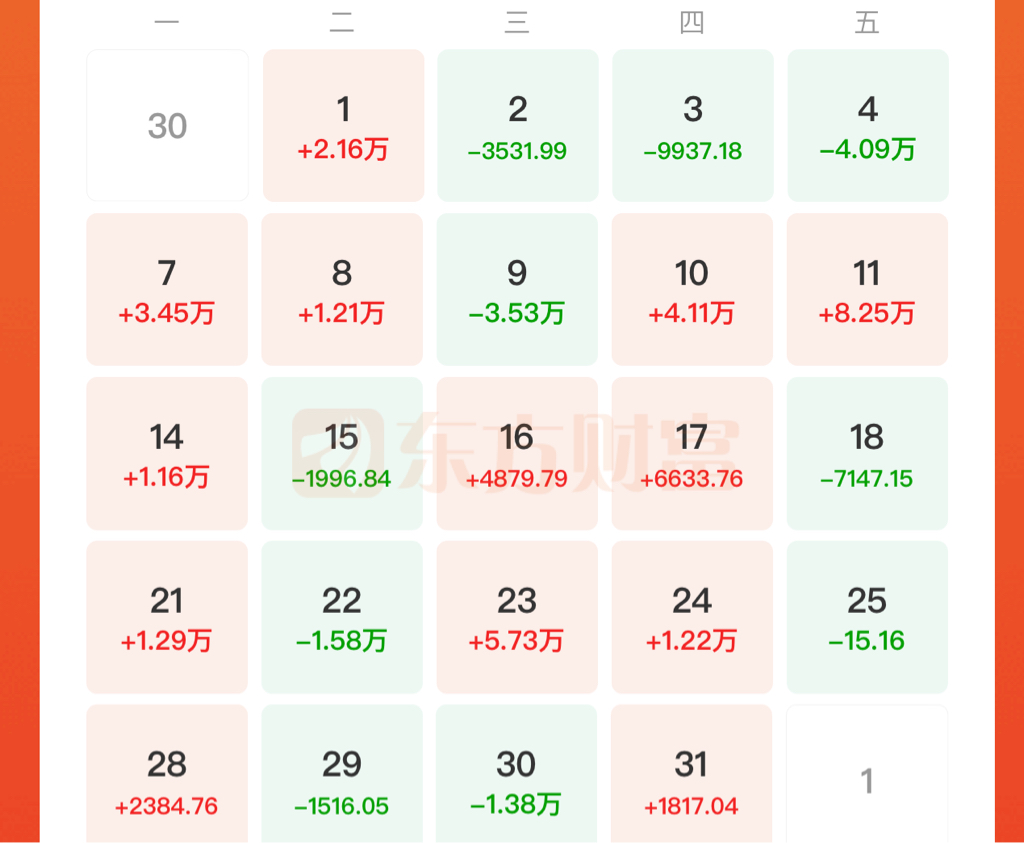The height and width of the screenshot is (843, 1024).
Task: Tap the greyed-out previous month day 30
Action: click(x=167, y=125)
